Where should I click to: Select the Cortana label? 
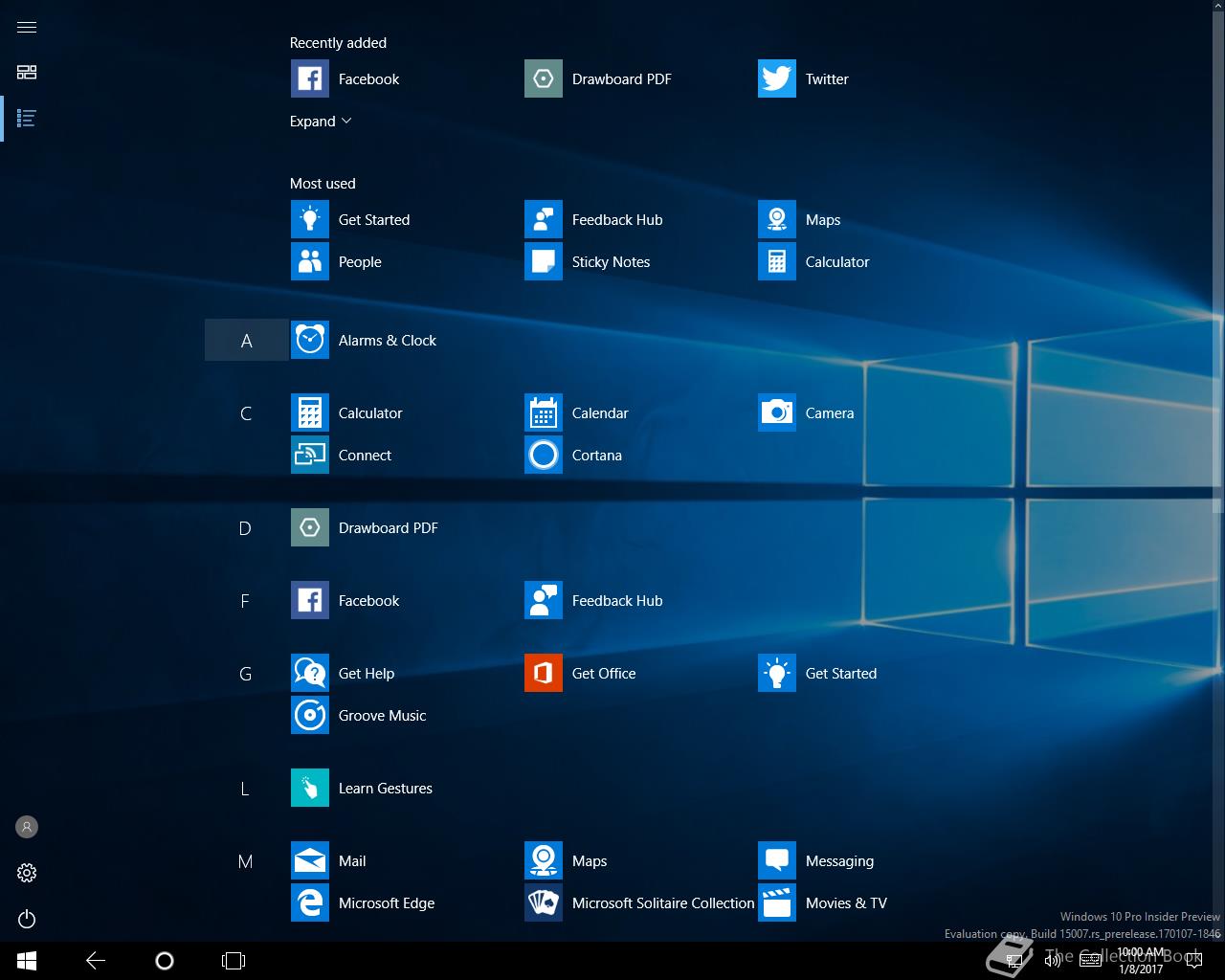(x=596, y=456)
